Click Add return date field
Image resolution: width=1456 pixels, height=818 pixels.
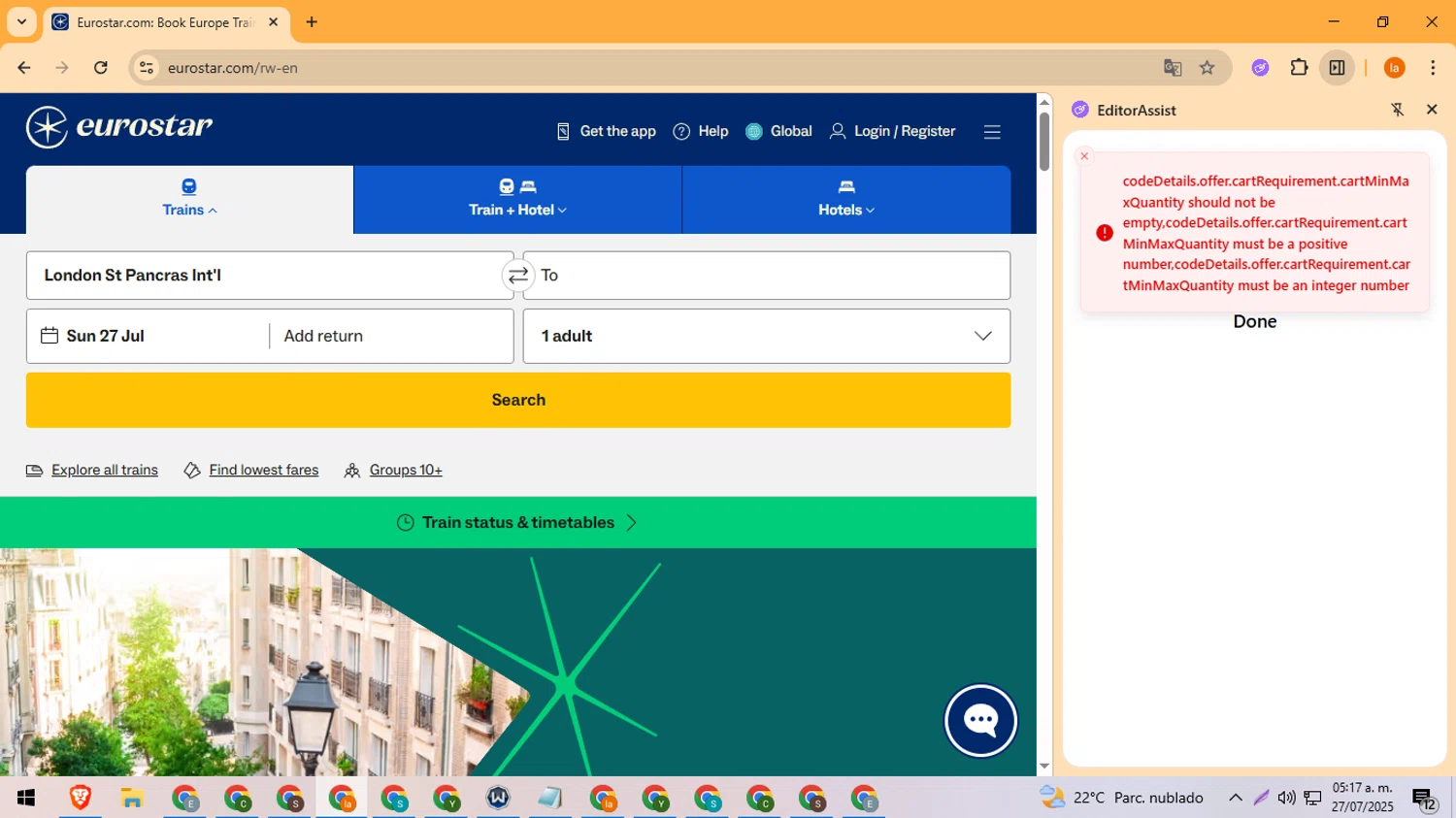pos(391,336)
